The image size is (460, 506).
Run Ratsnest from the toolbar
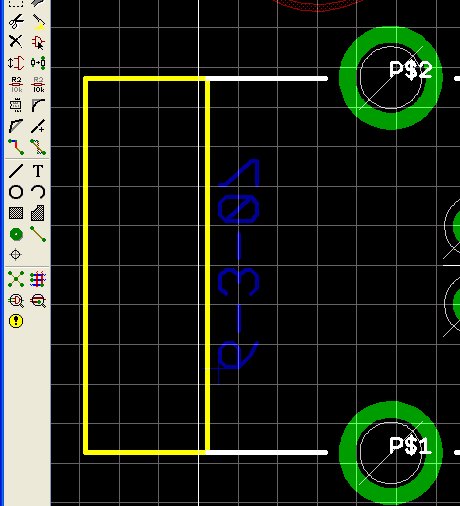tap(16, 279)
